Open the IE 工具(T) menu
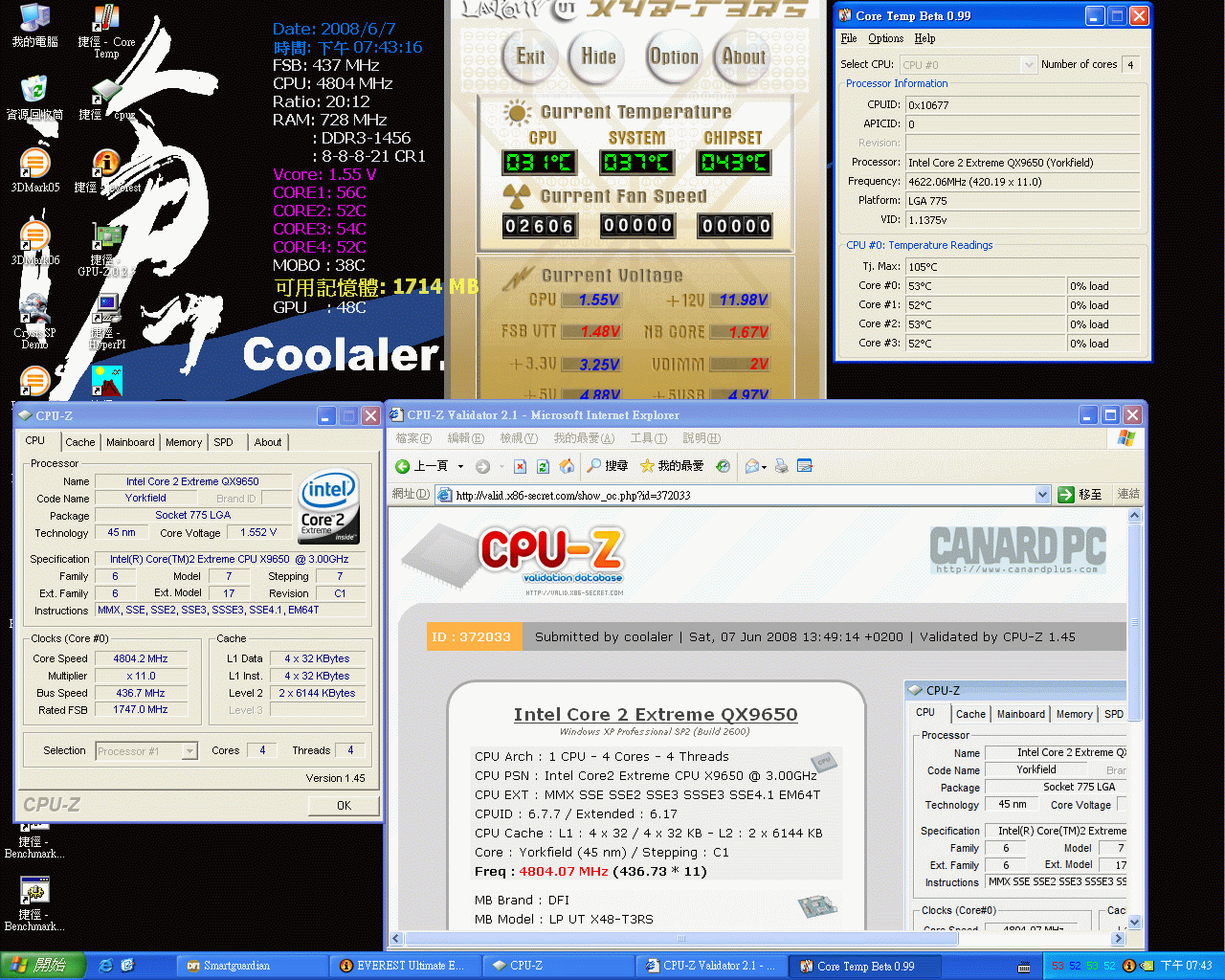The width and height of the screenshot is (1225, 980). 648,438
